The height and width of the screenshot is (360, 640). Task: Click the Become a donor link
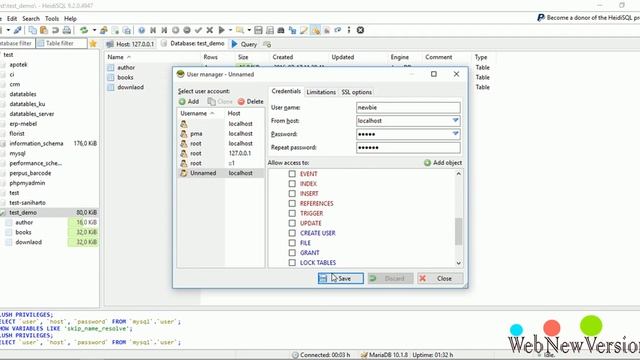[593, 18]
